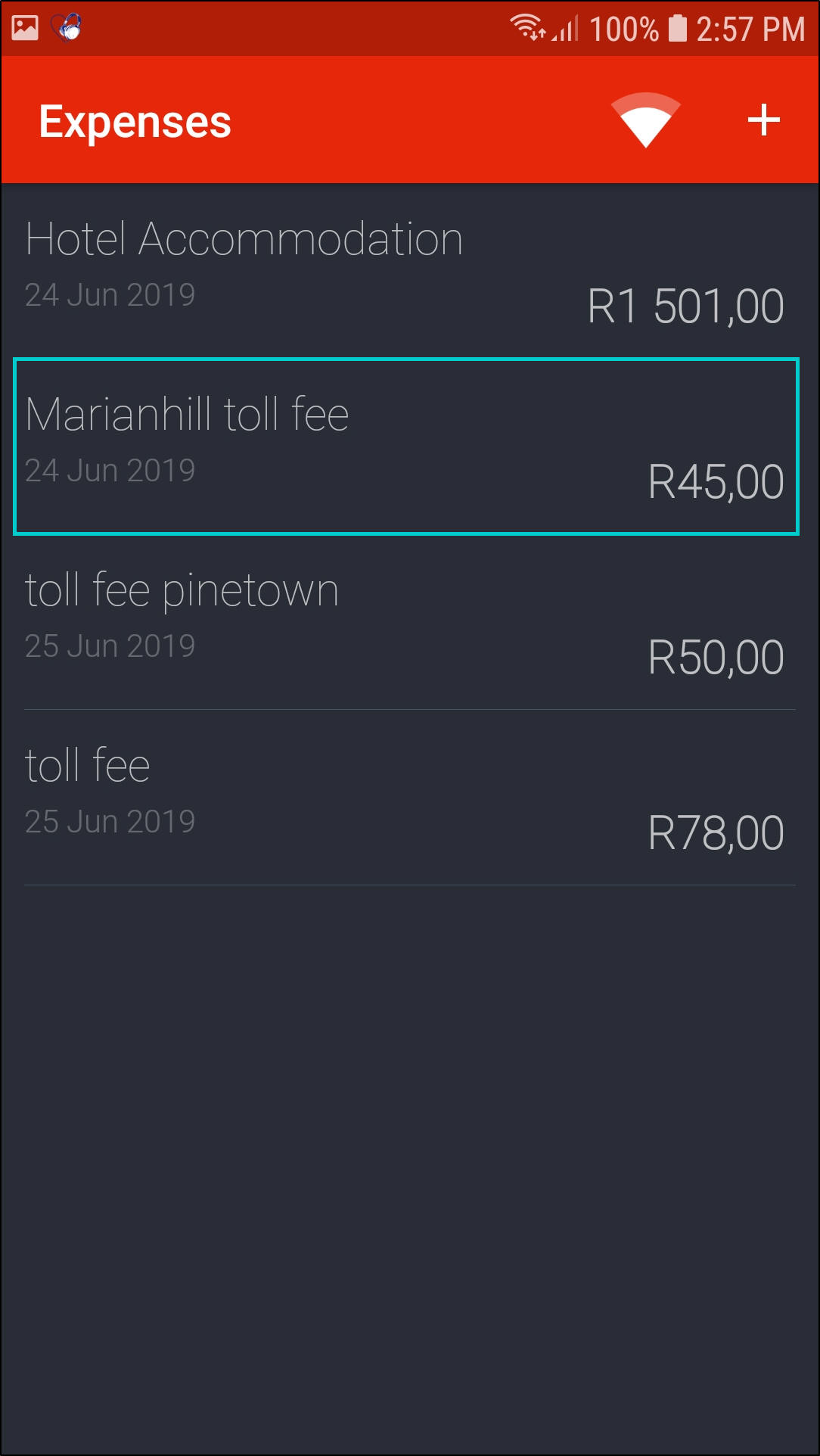The height and width of the screenshot is (1456, 820).
Task: Tap the battery icon in status bar
Action: [678, 29]
